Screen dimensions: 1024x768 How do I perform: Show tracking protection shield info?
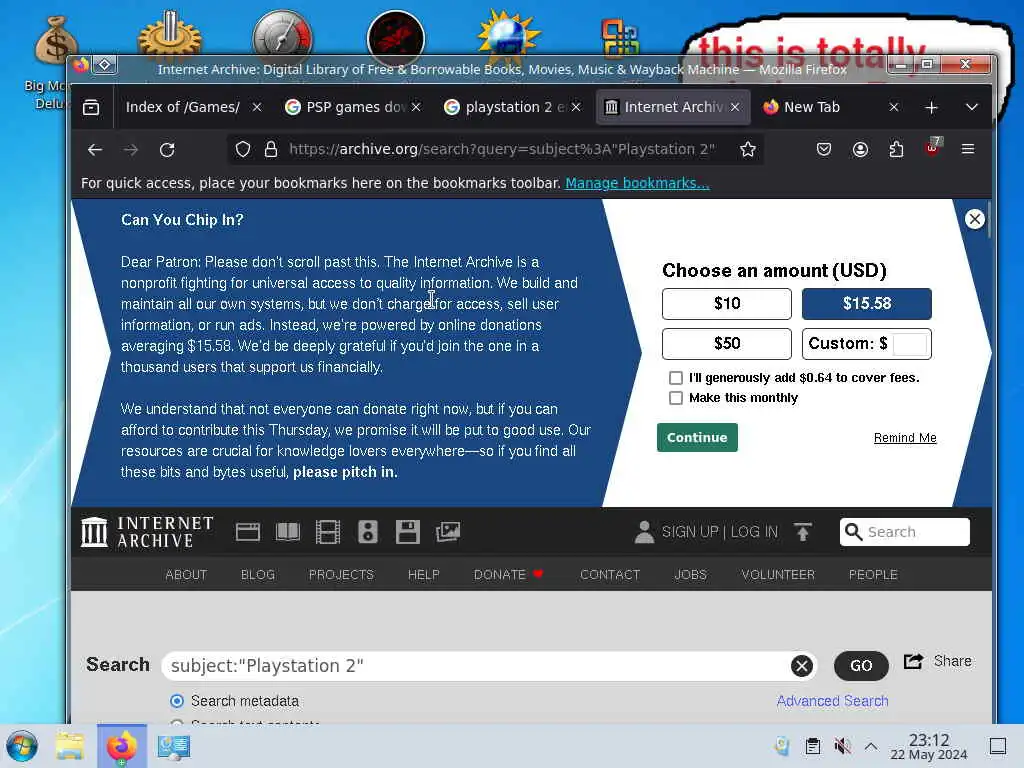click(243, 150)
